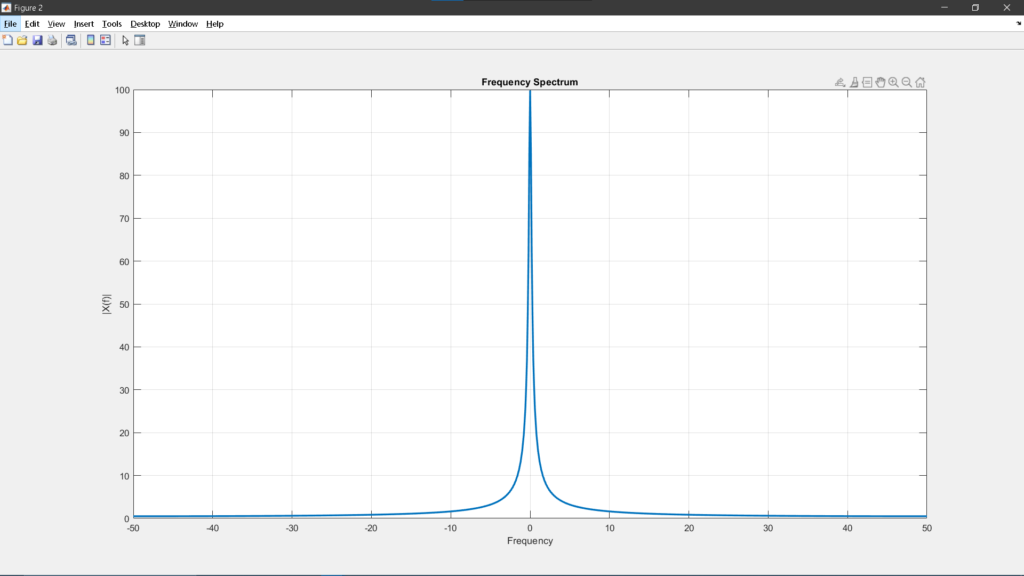
Task: Save the figure with the floppy disk icon
Action: click(x=37, y=40)
